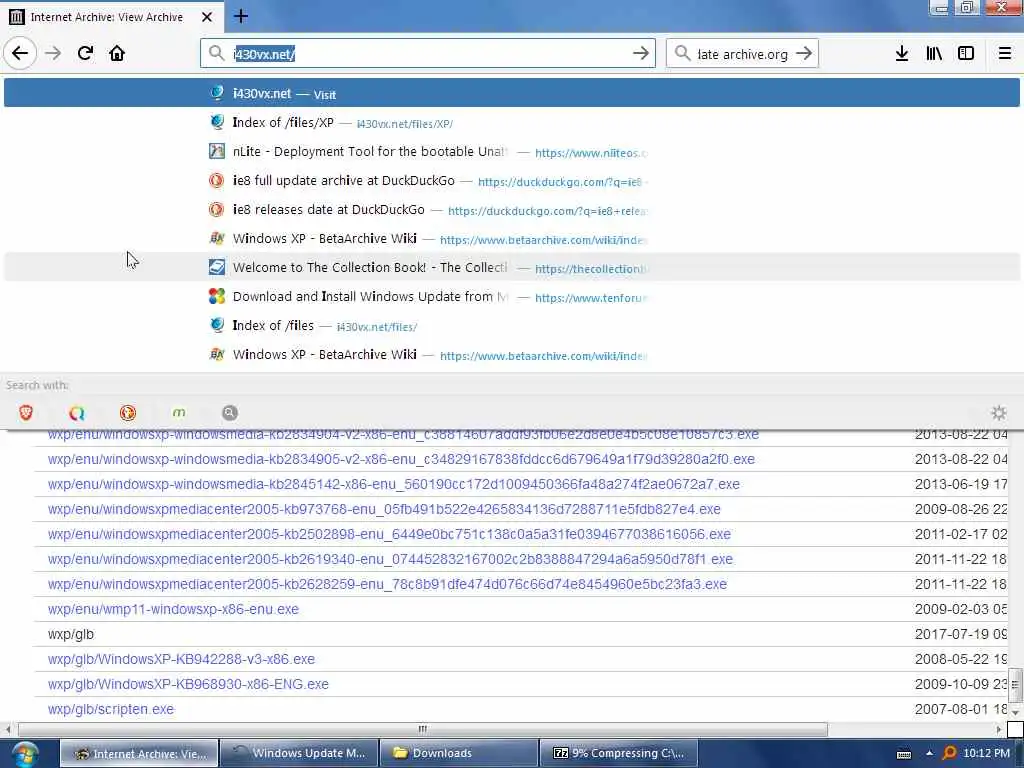This screenshot has height=768, width=1024.
Task: Open the Downloads folder taskbar button
Action: tap(458, 753)
